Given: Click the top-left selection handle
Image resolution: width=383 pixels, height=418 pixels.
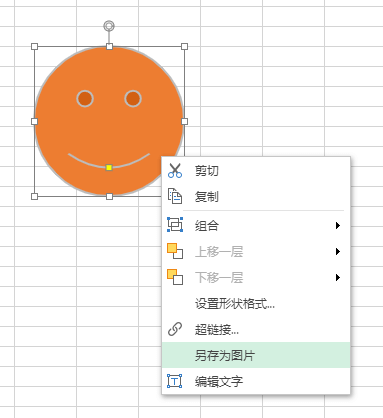Looking at the screenshot, I should 34,46.
